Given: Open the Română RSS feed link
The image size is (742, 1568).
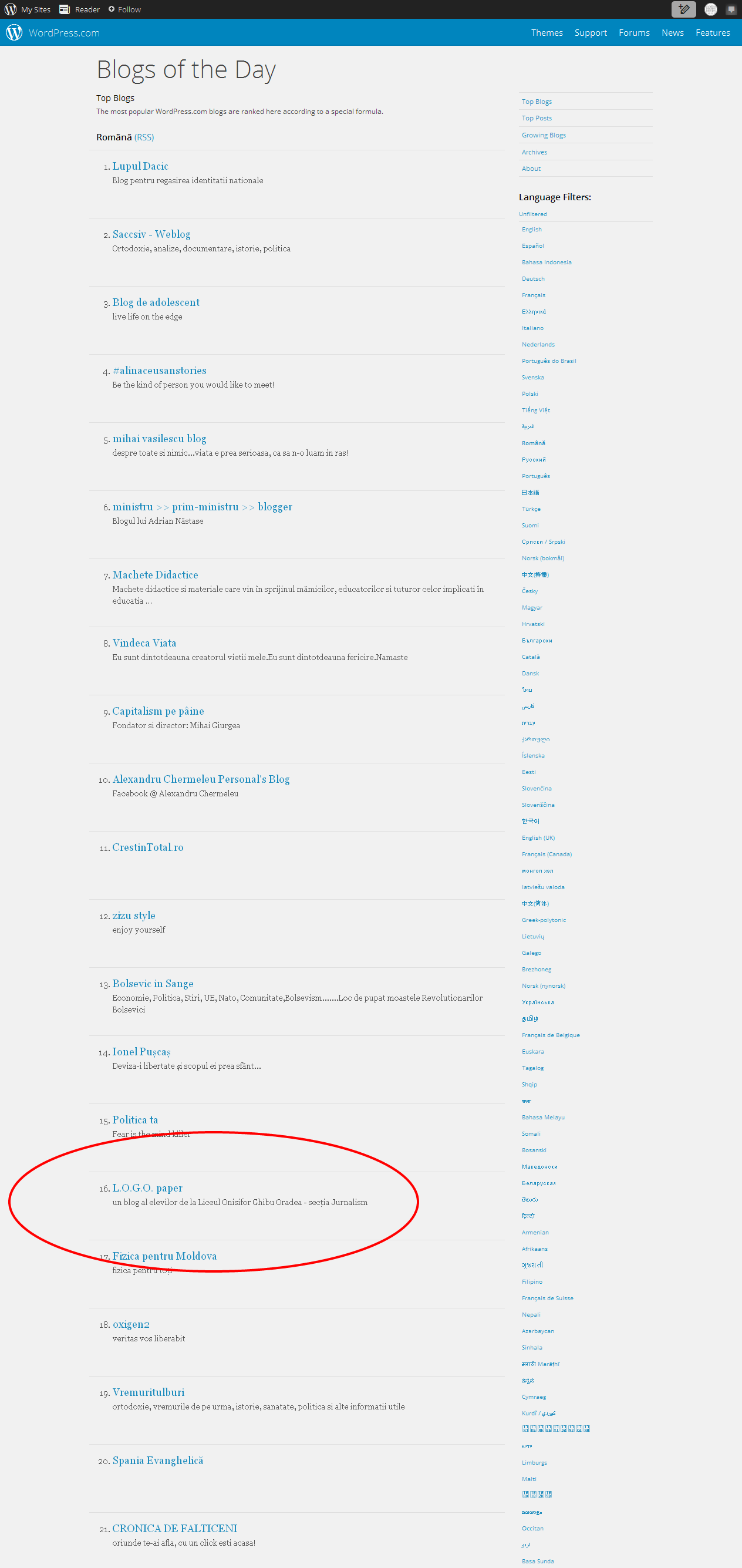Looking at the screenshot, I should (x=144, y=137).
